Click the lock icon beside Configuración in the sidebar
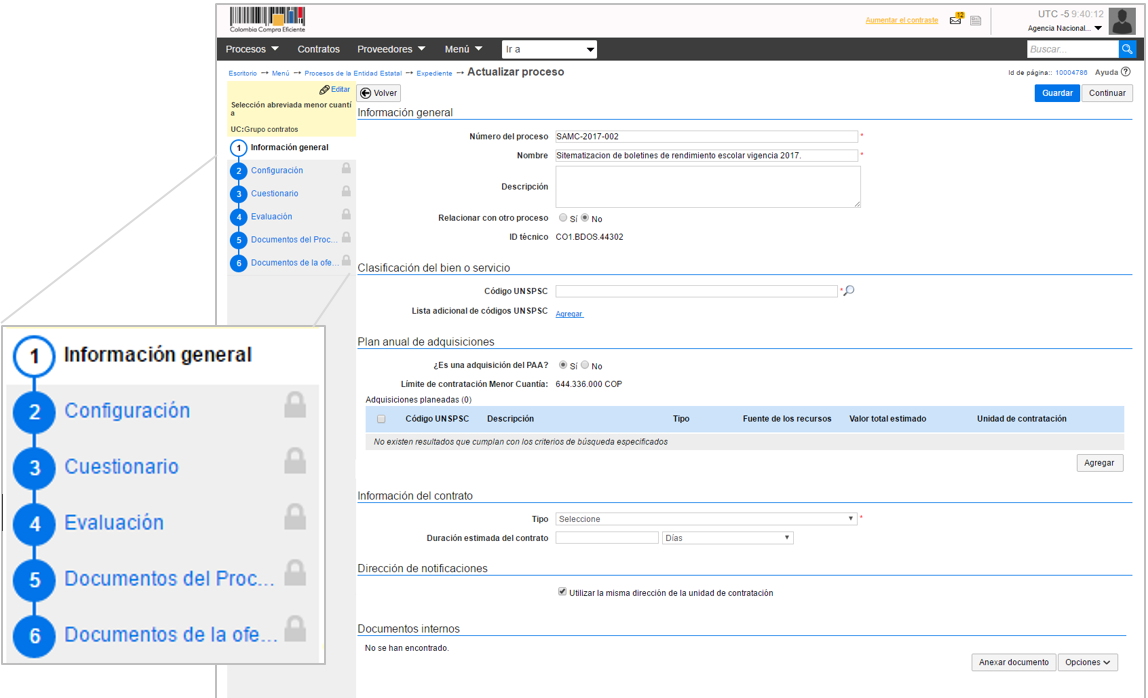This screenshot has width=1148, height=698. 346,168
